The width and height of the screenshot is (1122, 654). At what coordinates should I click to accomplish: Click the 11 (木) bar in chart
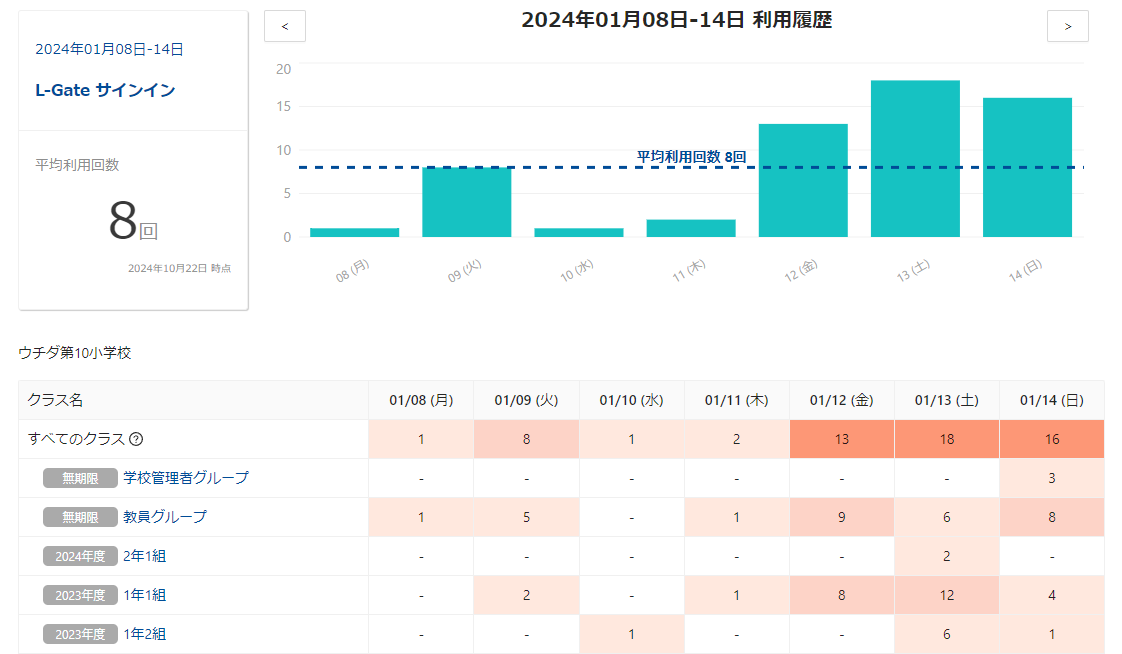[x=691, y=228]
